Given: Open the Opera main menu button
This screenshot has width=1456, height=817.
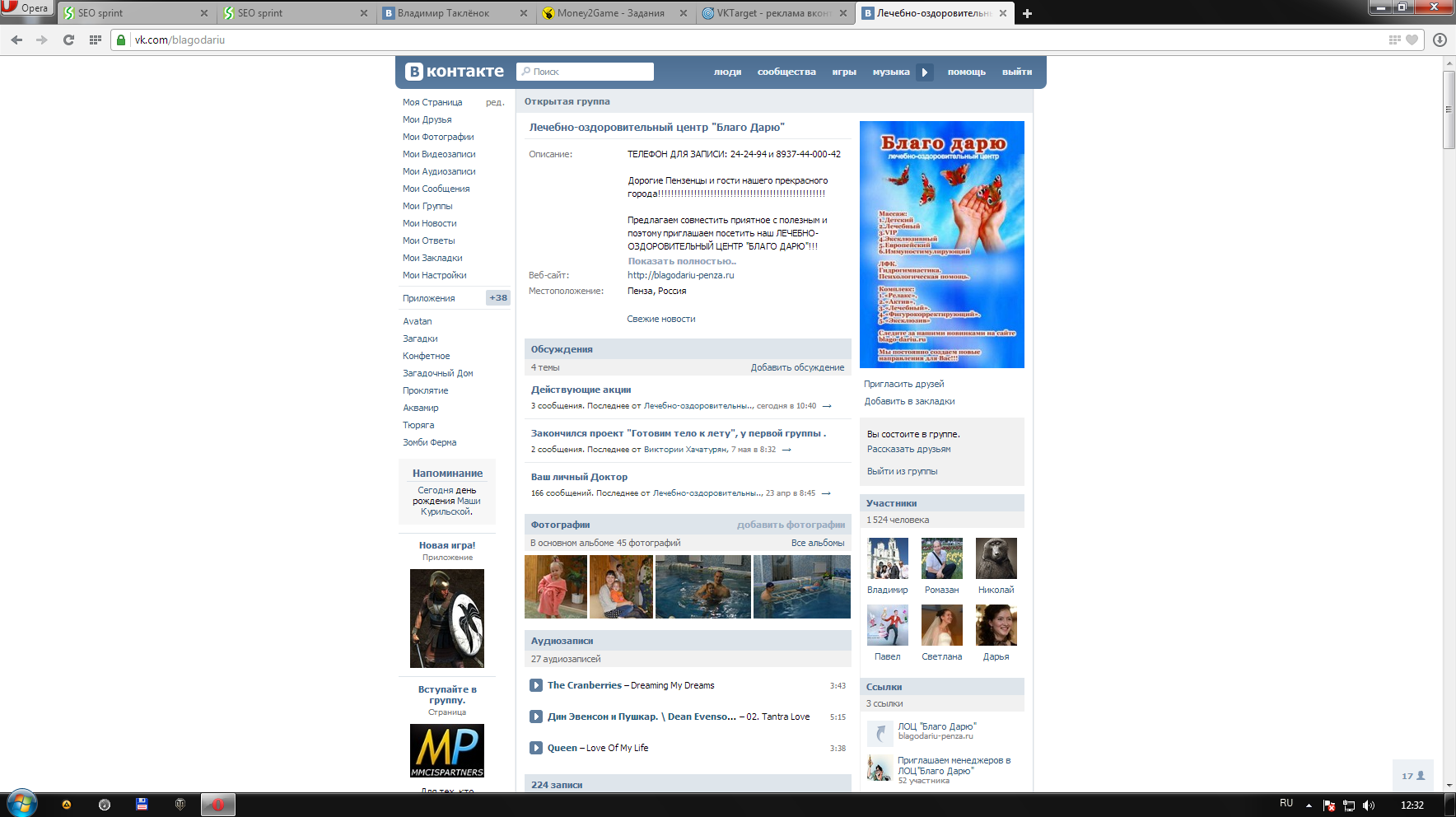Looking at the screenshot, I should tap(26, 8).
